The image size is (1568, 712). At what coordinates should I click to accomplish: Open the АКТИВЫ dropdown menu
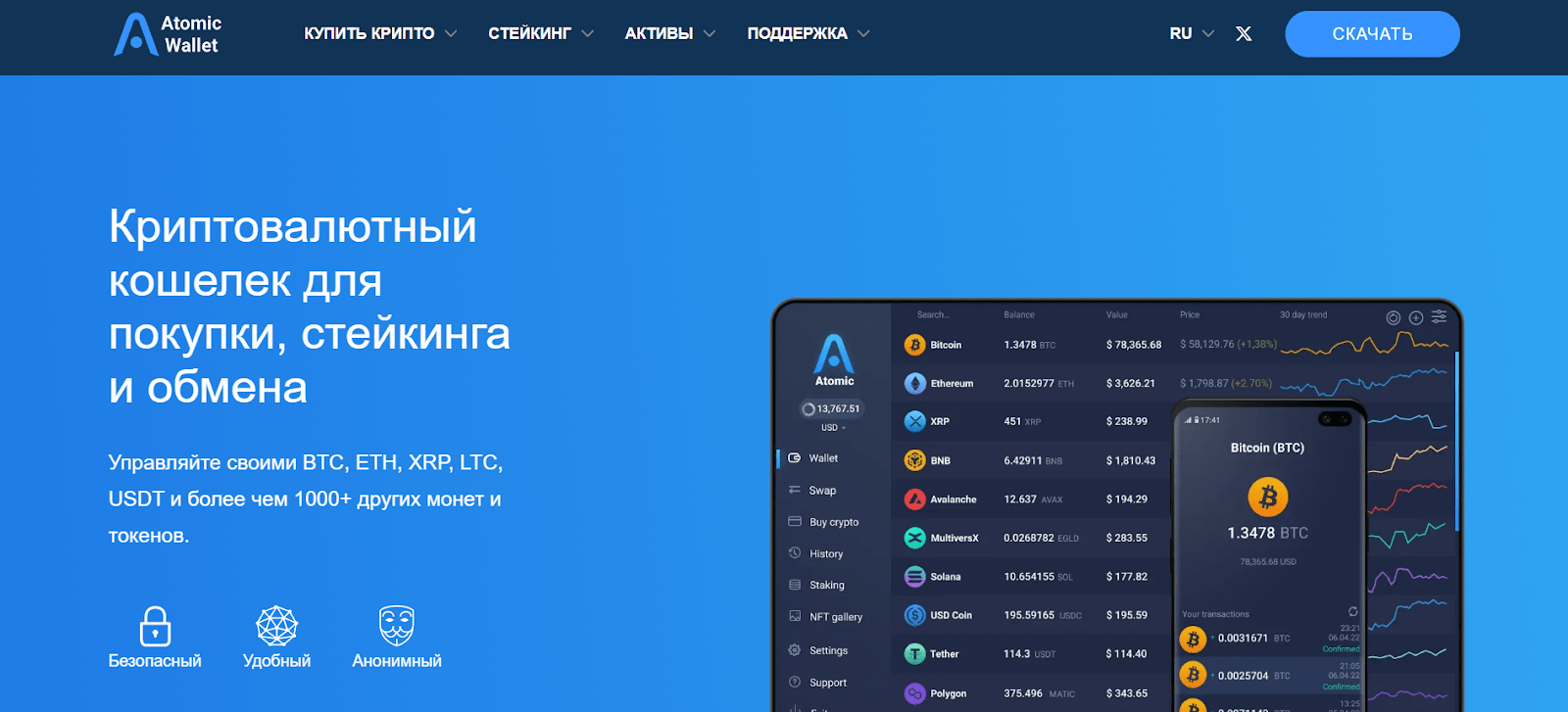pyautogui.click(x=670, y=33)
